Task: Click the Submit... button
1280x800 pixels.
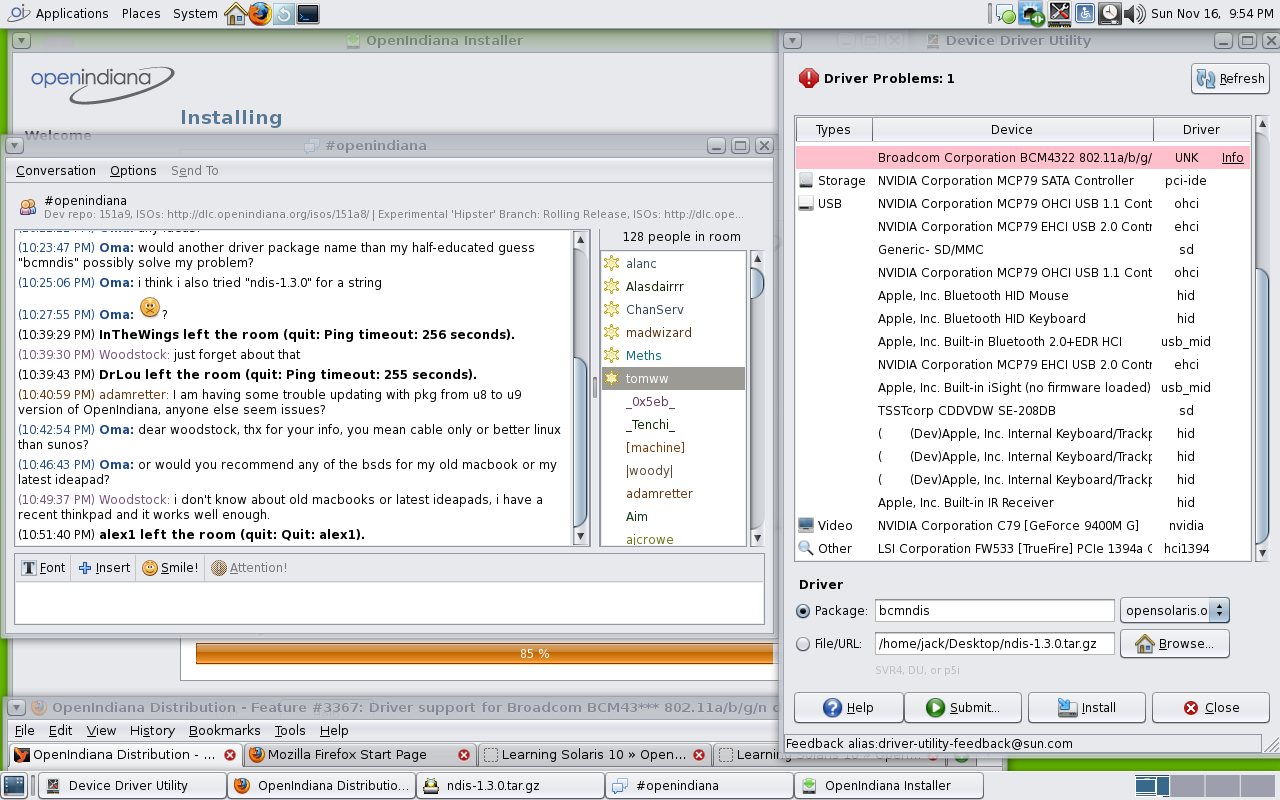Action: pos(963,707)
